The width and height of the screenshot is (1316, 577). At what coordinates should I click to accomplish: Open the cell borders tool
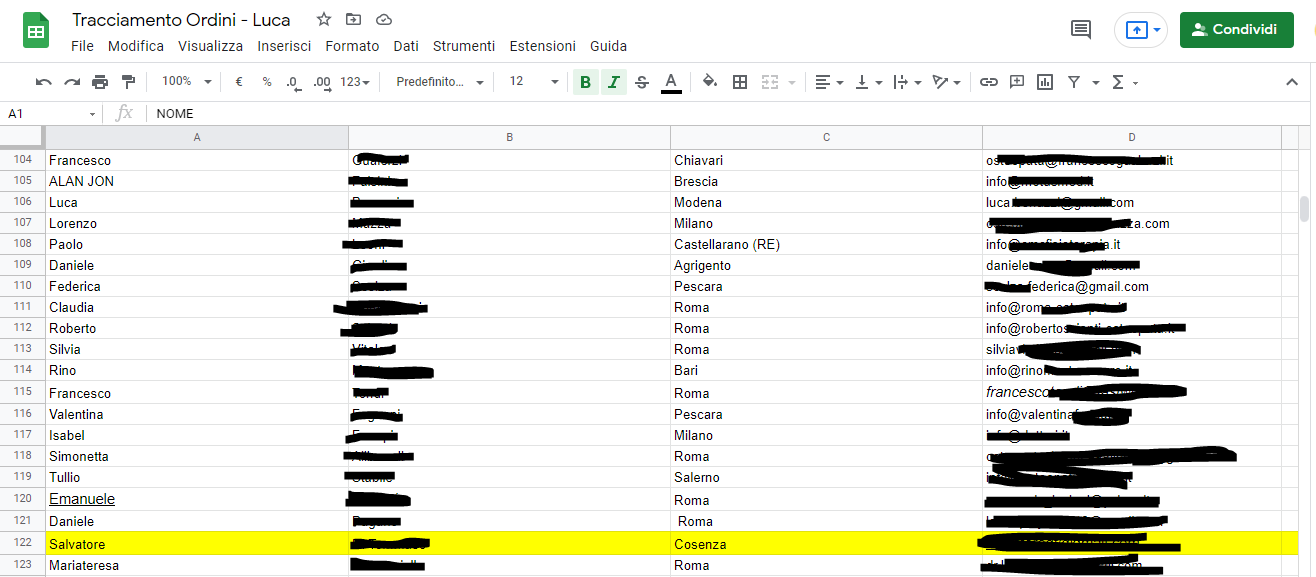[740, 82]
